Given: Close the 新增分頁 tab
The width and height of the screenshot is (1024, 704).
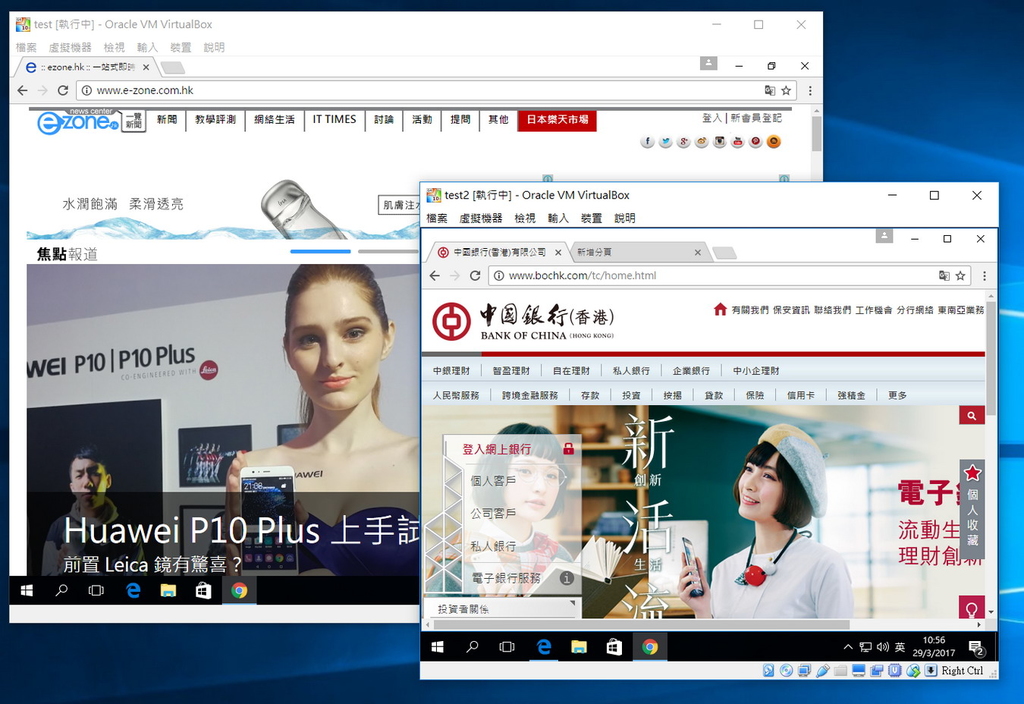Looking at the screenshot, I should [697, 252].
